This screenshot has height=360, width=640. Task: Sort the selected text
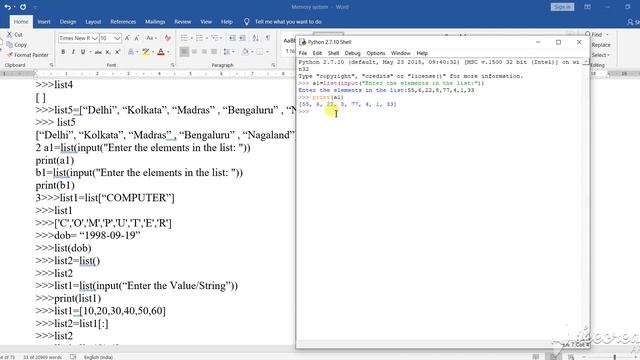pyautogui.click(x=256, y=38)
